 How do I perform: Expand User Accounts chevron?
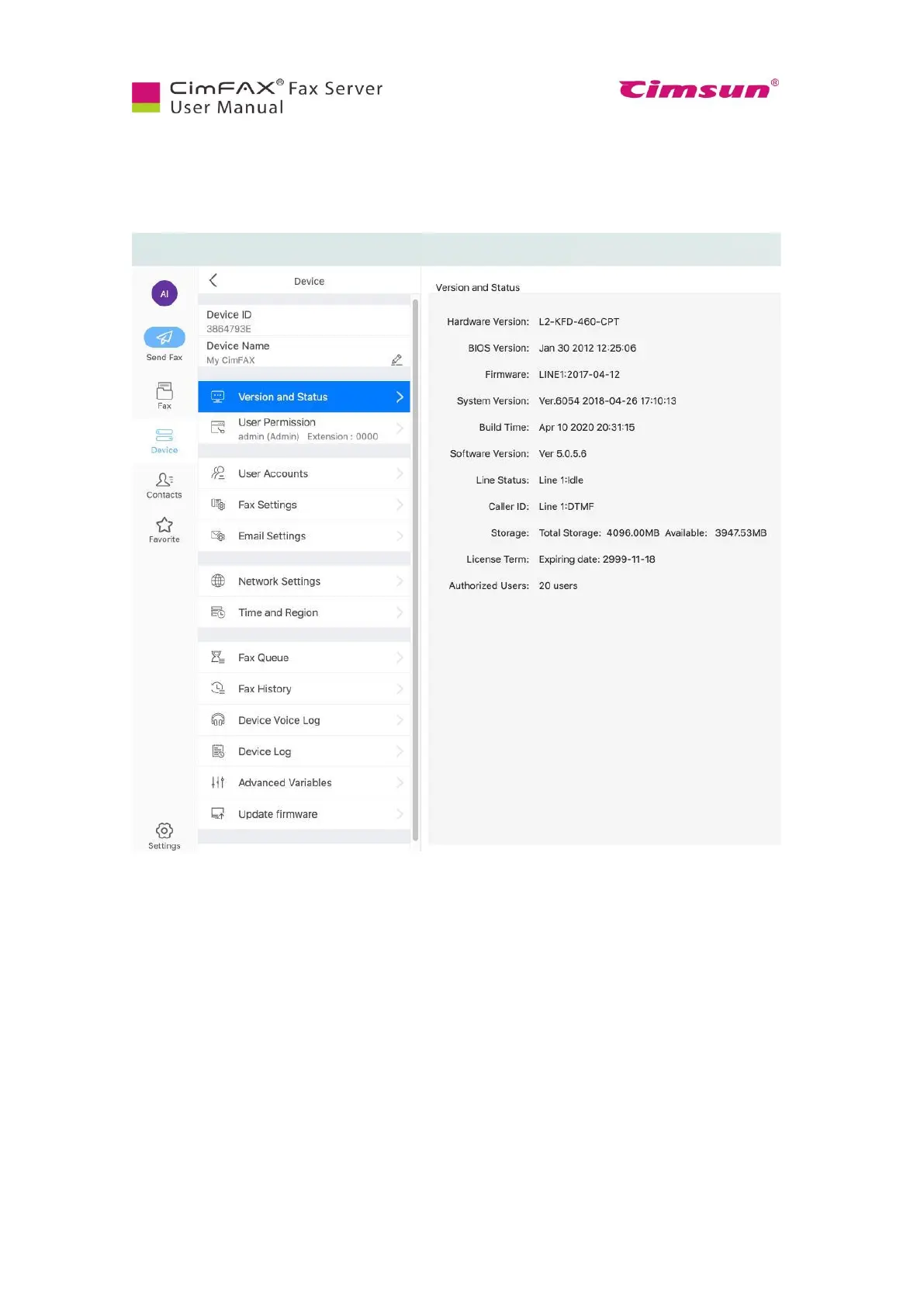coord(400,473)
